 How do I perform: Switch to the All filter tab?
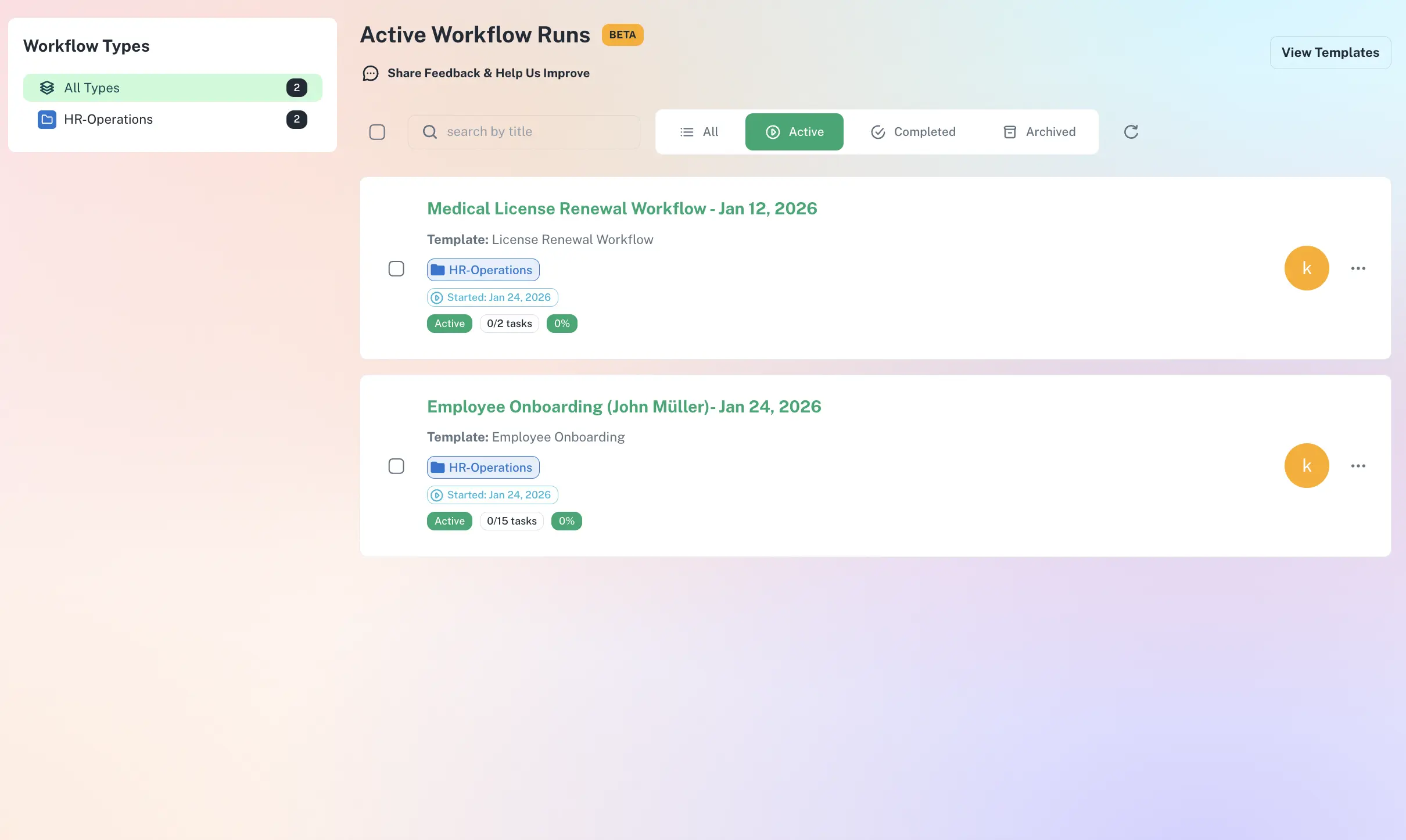tap(700, 132)
